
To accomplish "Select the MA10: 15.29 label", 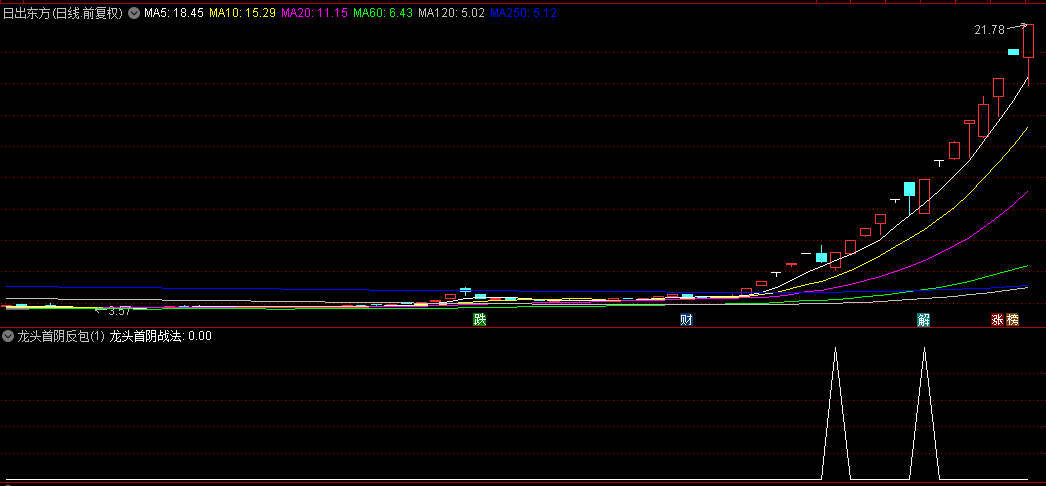I will (243, 13).
